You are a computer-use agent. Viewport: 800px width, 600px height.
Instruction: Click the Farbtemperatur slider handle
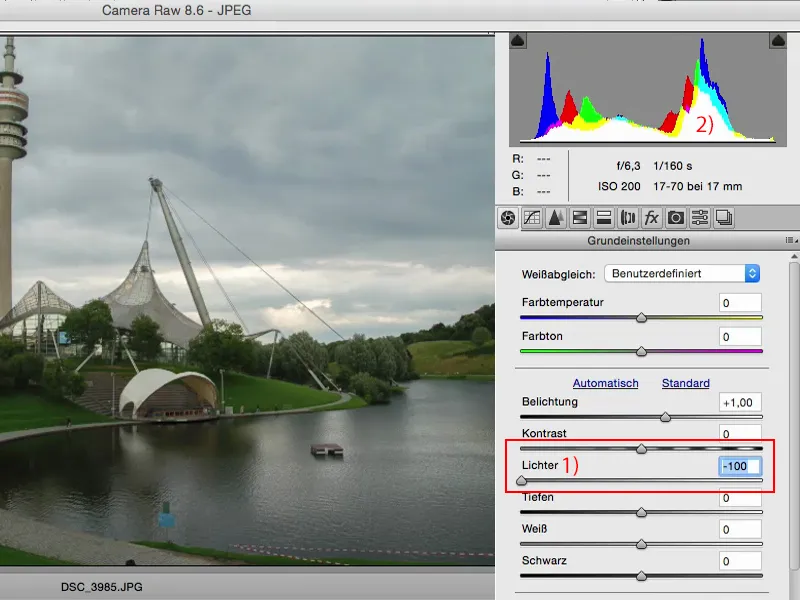pos(641,318)
